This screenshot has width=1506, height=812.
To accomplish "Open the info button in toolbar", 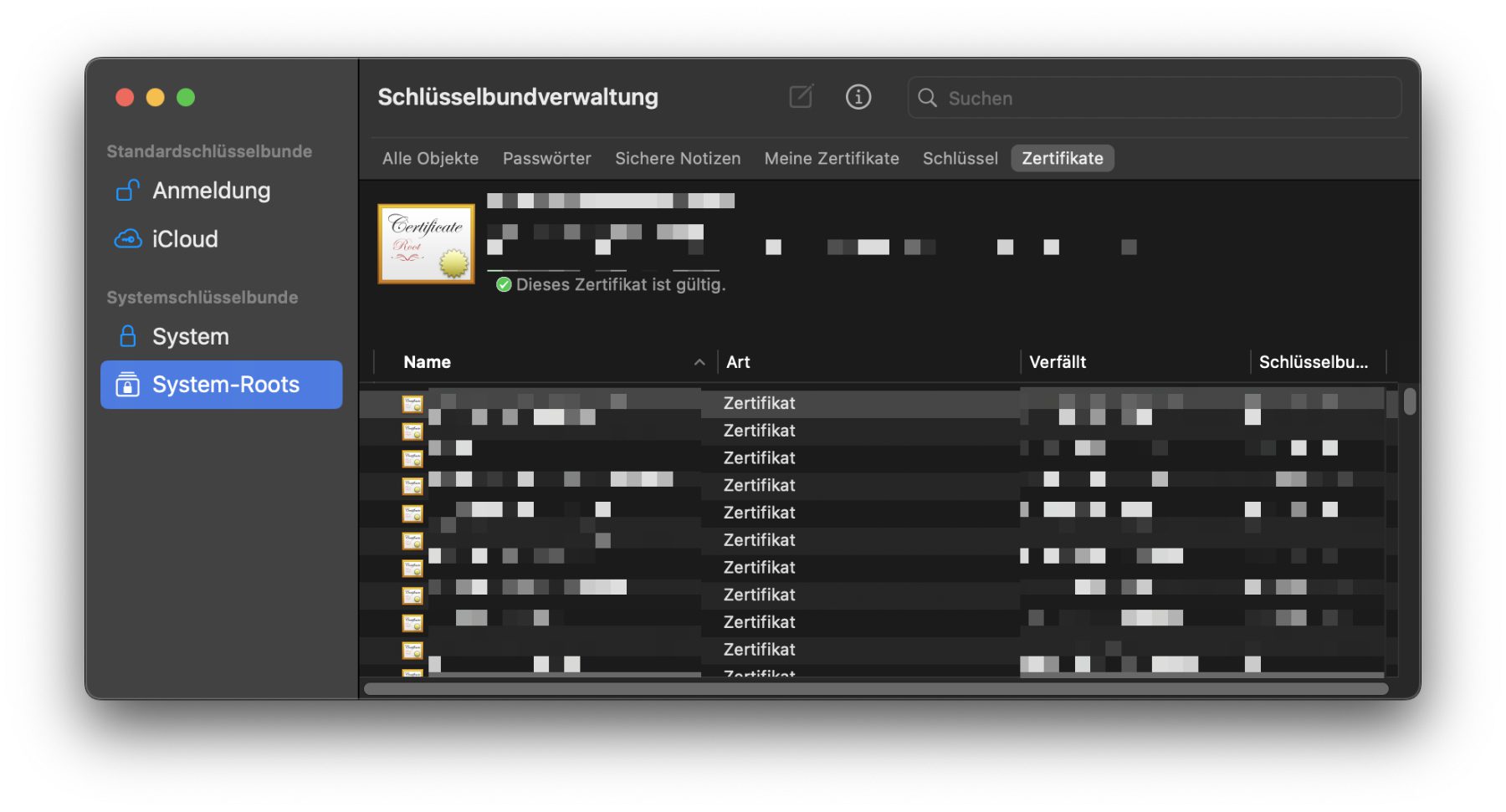I will 858,97.
